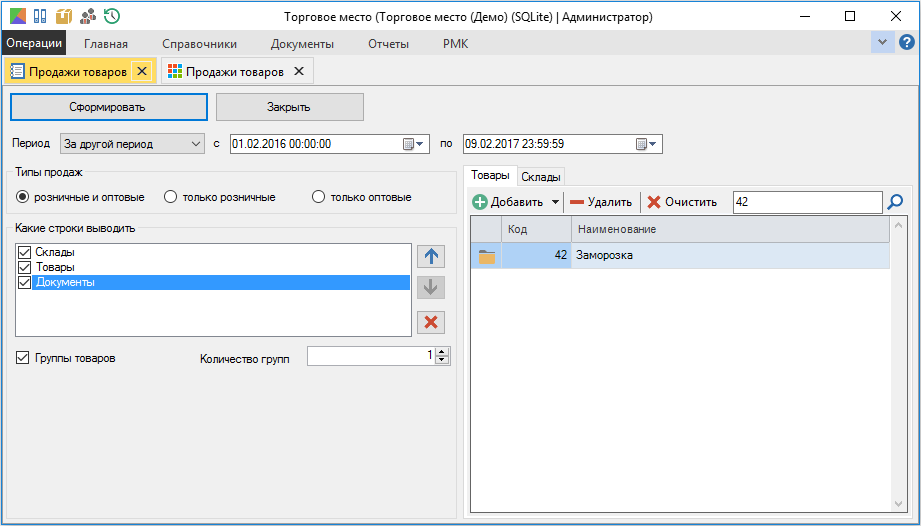Sort by the Код column header

536,230
